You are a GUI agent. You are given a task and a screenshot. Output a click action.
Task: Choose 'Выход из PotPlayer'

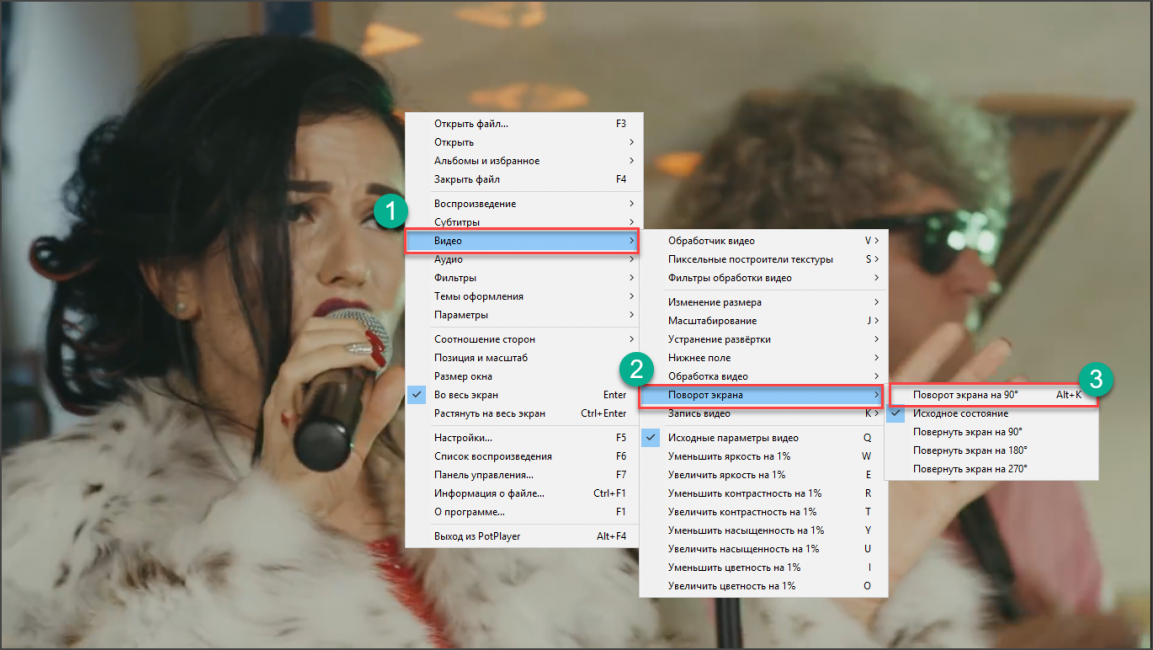pyautogui.click(x=524, y=536)
